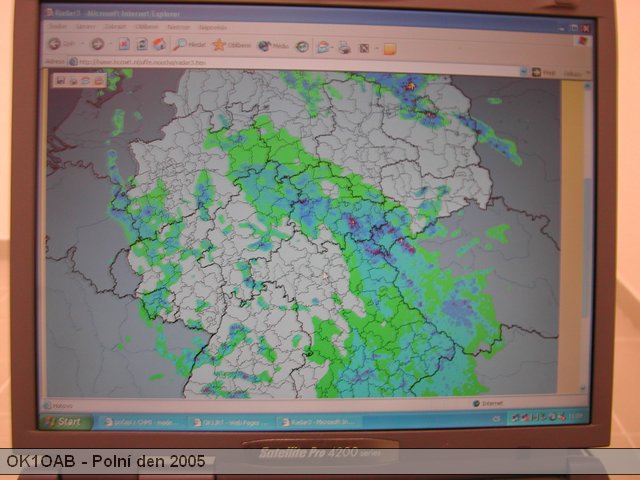Open the Mail toolbar icon

(323, 47)
